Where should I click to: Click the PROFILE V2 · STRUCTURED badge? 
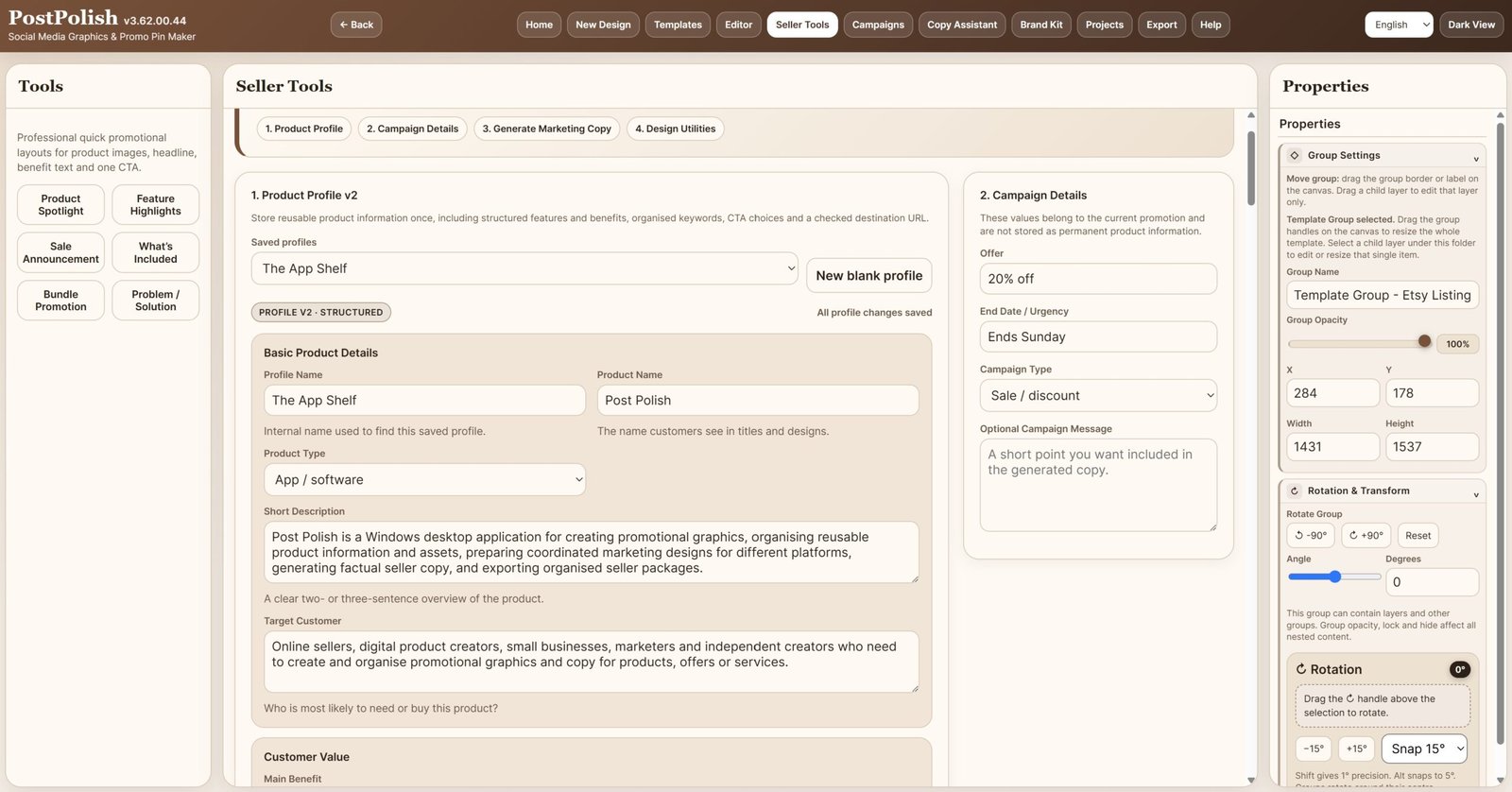[321, 312]
